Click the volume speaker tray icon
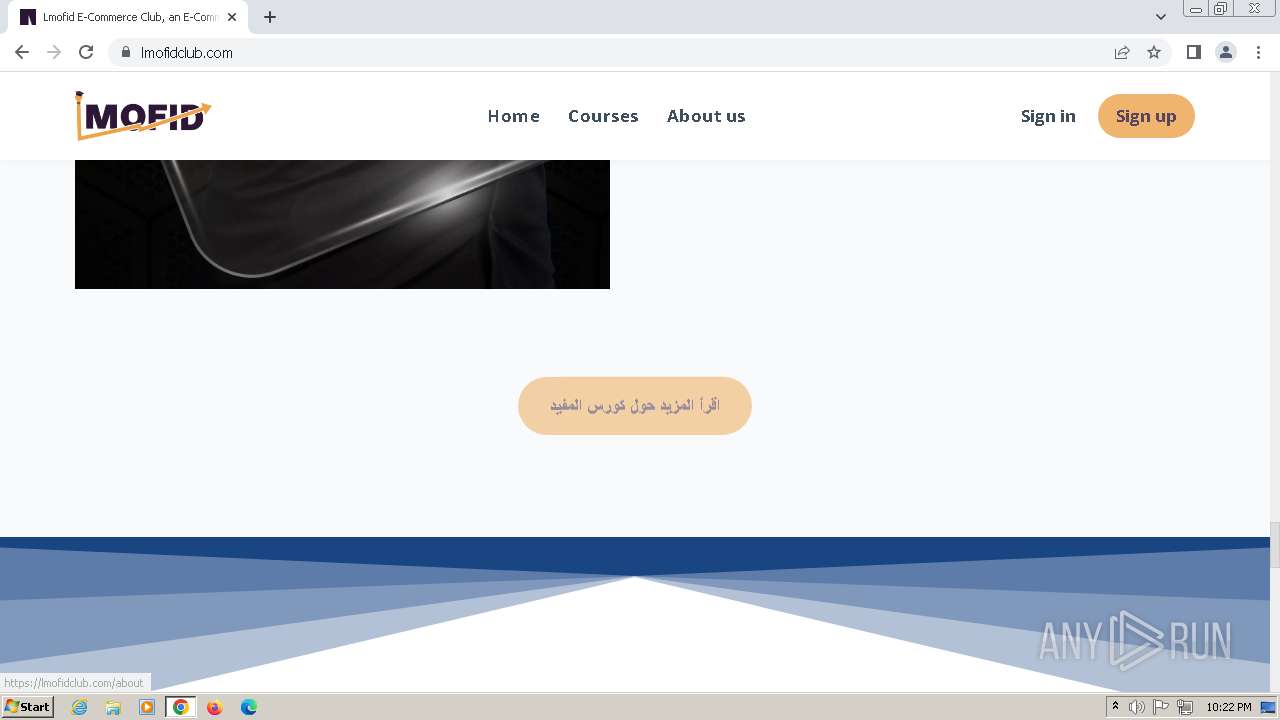 (1137, 707)
